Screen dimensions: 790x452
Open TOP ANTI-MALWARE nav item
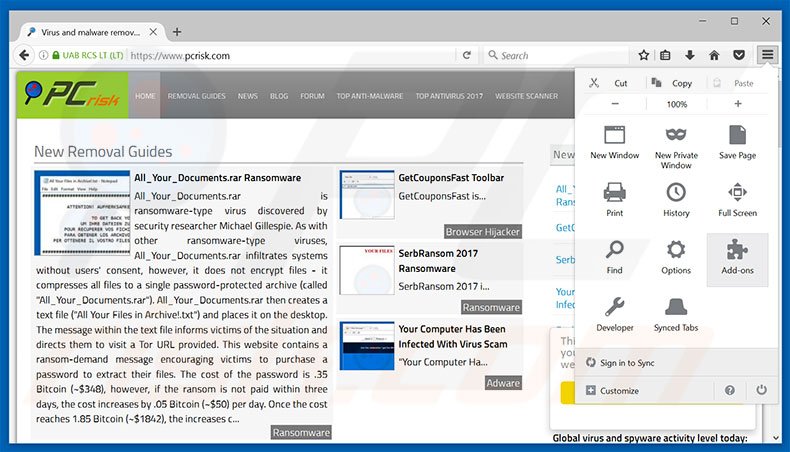[x=370, y=96]
